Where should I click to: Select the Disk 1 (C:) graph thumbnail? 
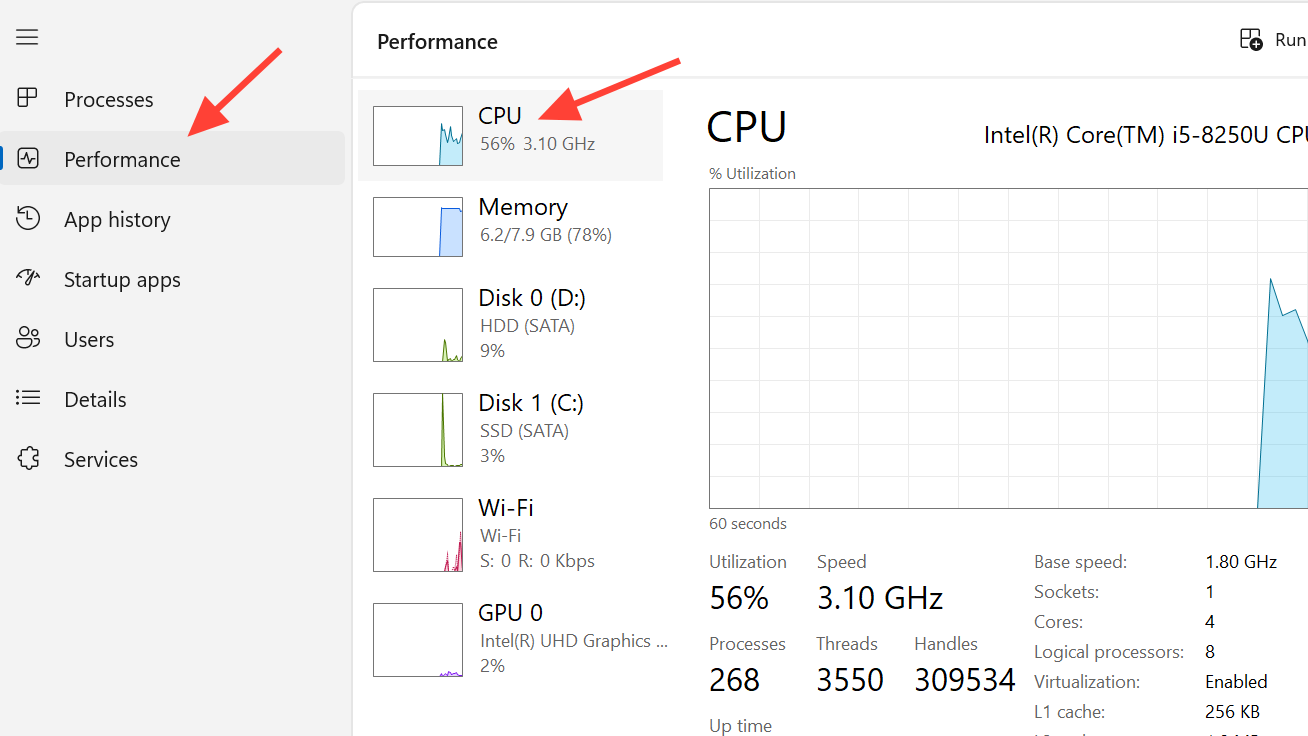(x=418, y=430)
